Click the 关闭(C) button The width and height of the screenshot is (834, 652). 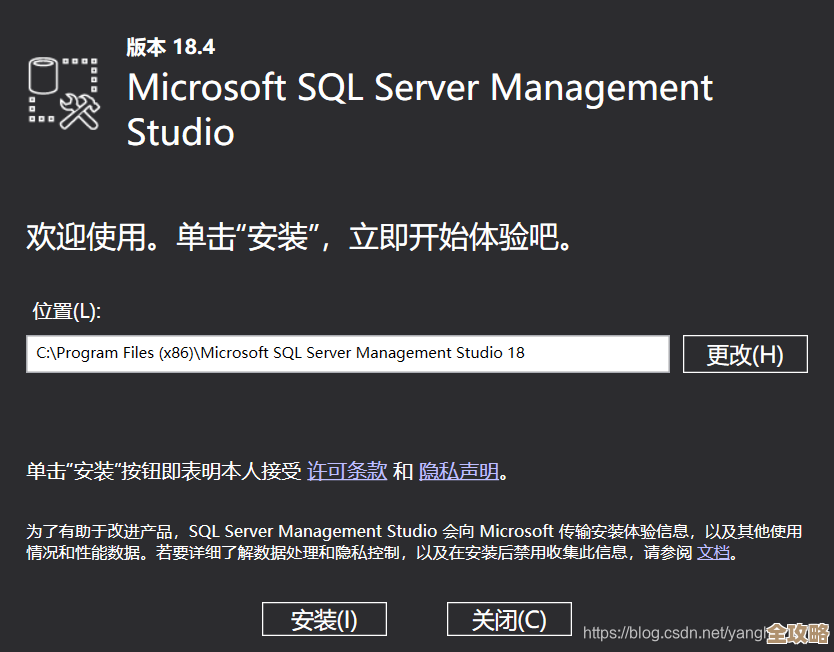pyautogui.click(x=509, y=619)
